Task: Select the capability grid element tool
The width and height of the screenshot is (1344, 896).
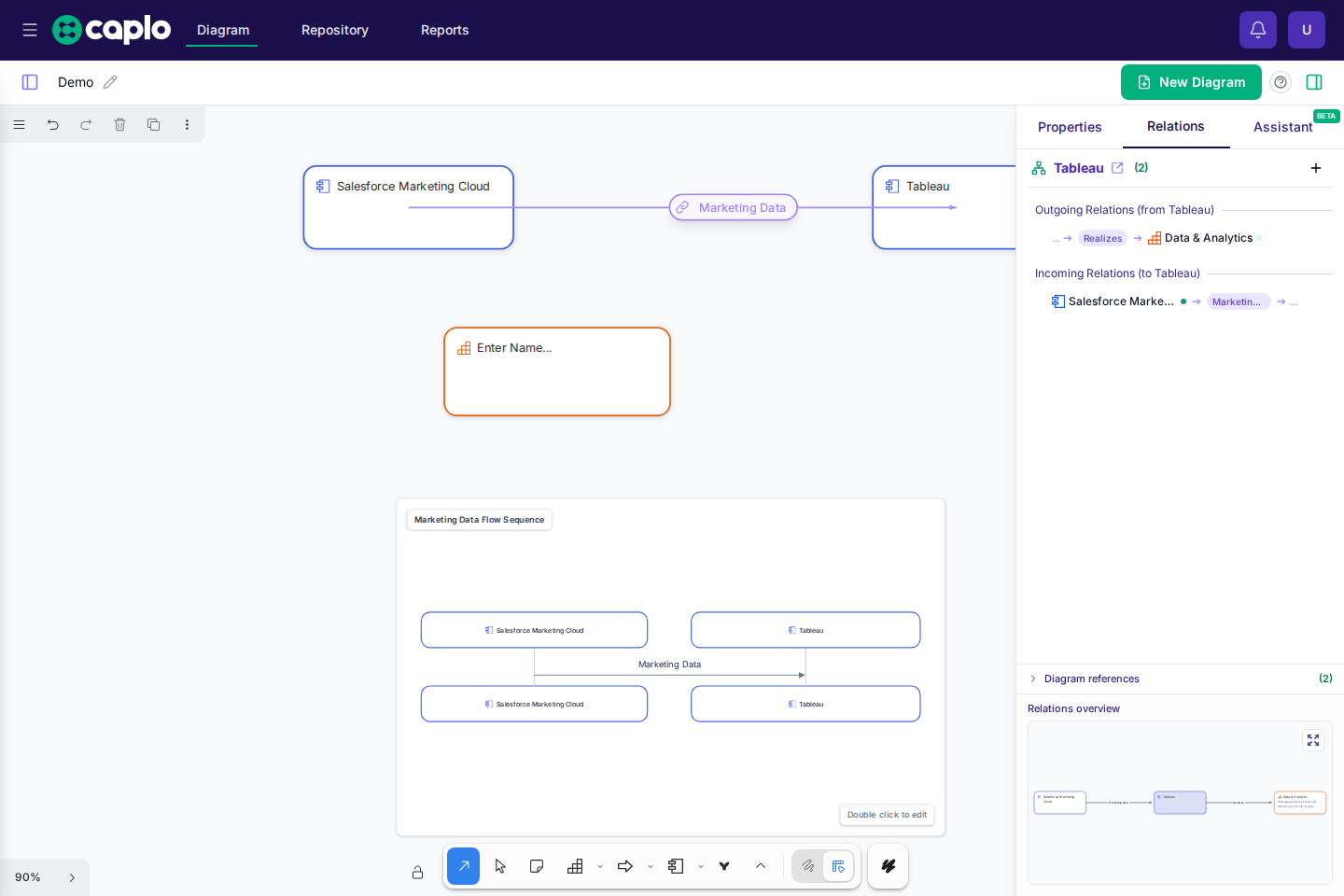Action: tap(575, 866)
